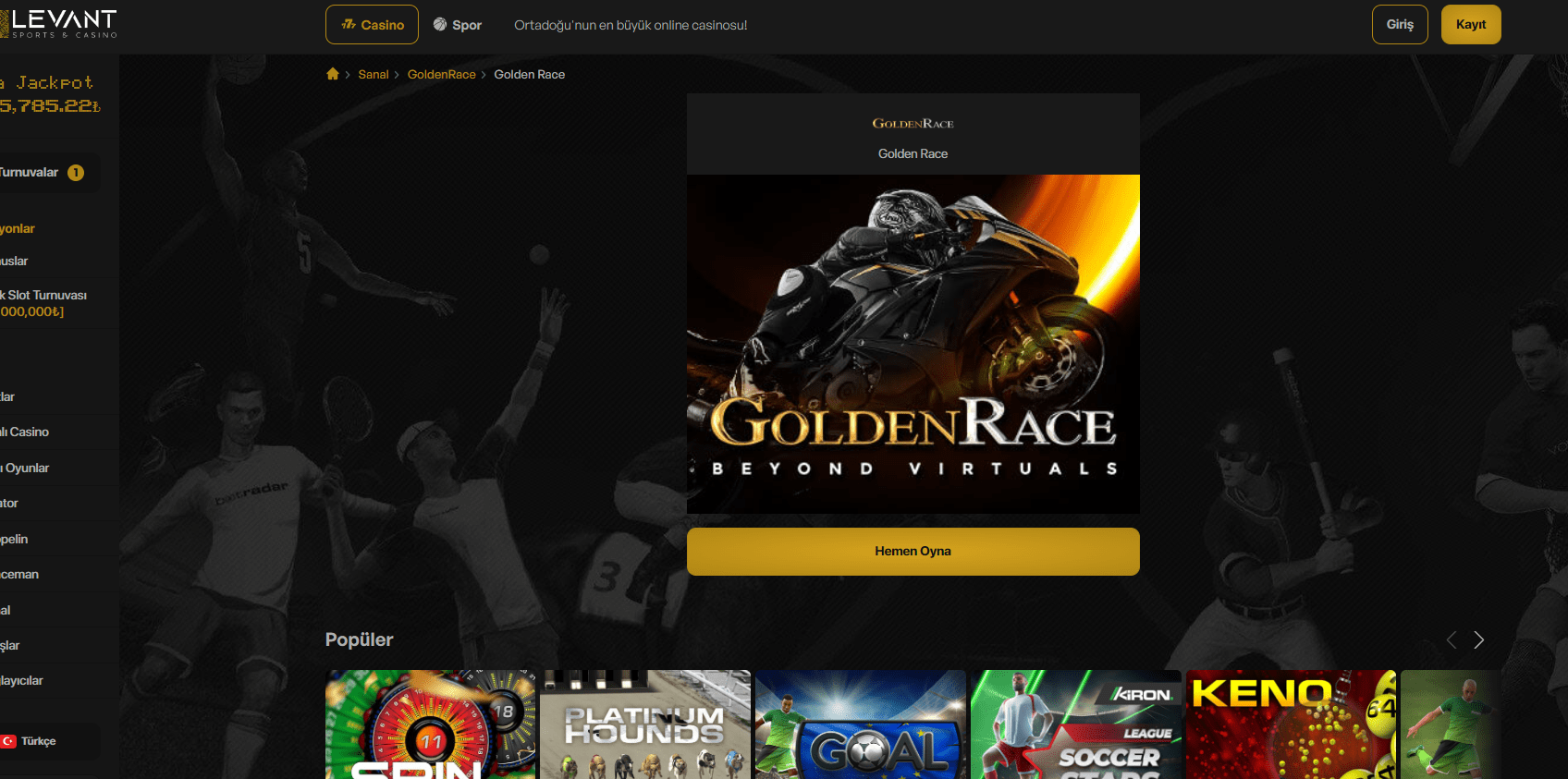This screenshot has height=779, width=1568.
Task: Click the Popüler section heading
Action: coord(359,639)
